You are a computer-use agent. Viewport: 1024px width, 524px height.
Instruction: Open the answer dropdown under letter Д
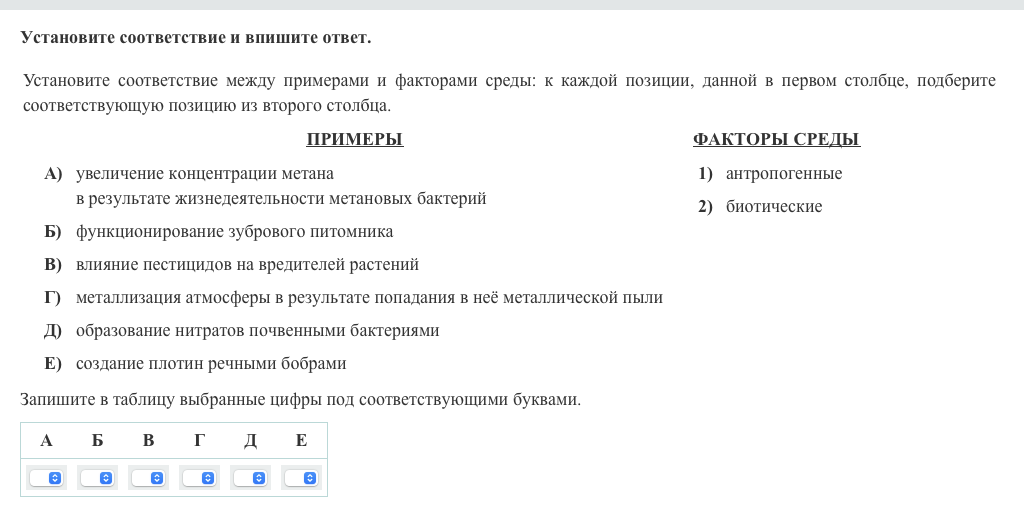coord(250,478)
